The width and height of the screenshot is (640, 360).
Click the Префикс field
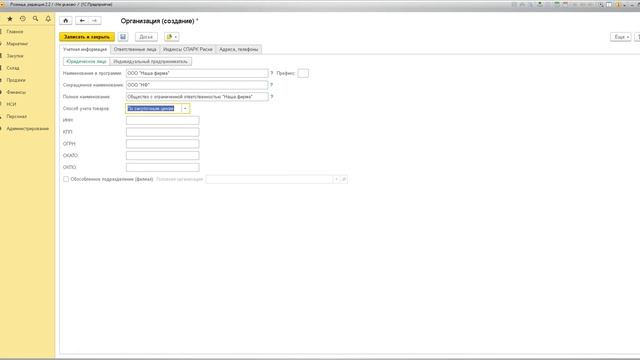[x=303, y=73]
